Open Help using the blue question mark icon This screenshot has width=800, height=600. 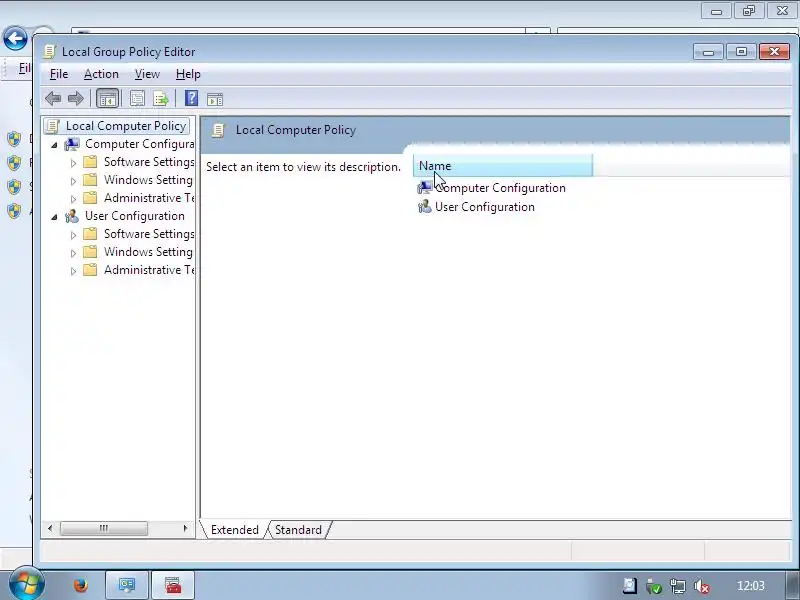[191, 98]
